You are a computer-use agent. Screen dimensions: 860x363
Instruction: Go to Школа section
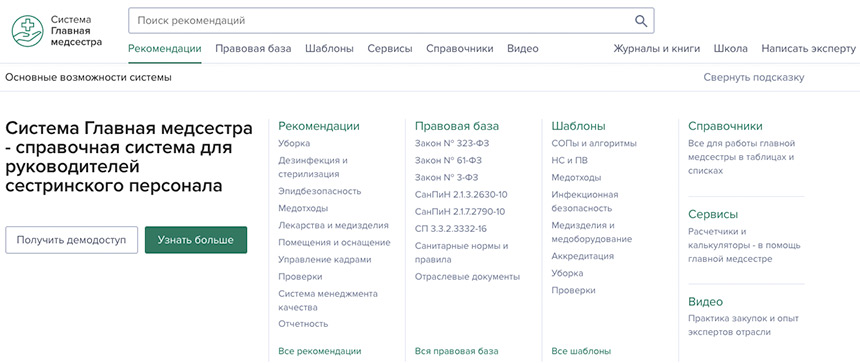pyautogui.click(x=731, y=48)
